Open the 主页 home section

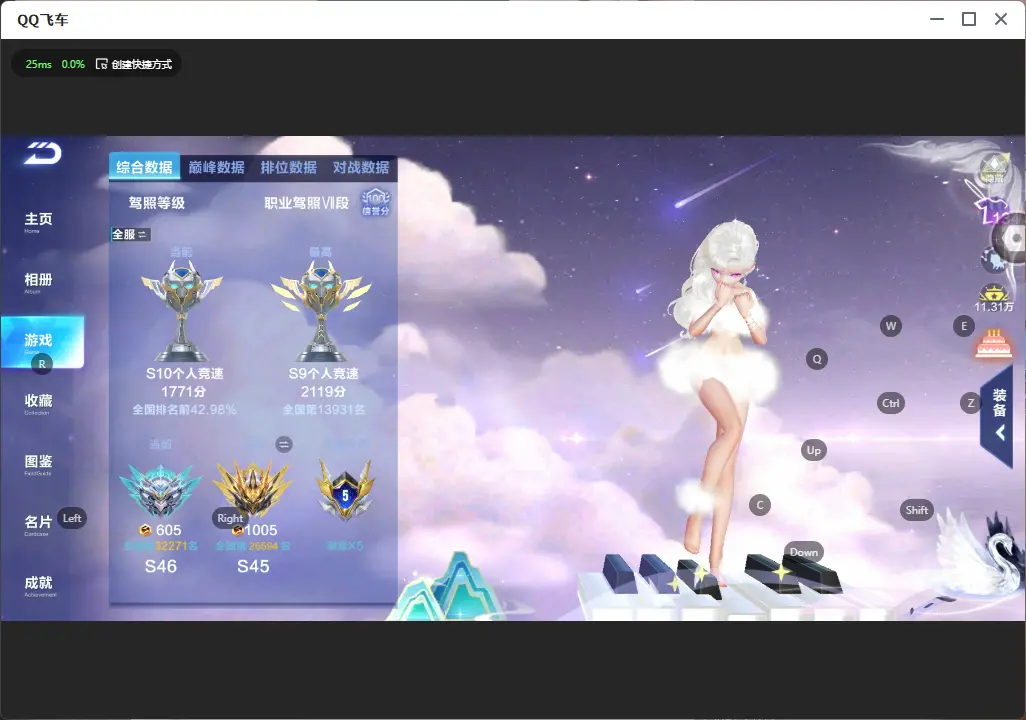pos(39,221)
